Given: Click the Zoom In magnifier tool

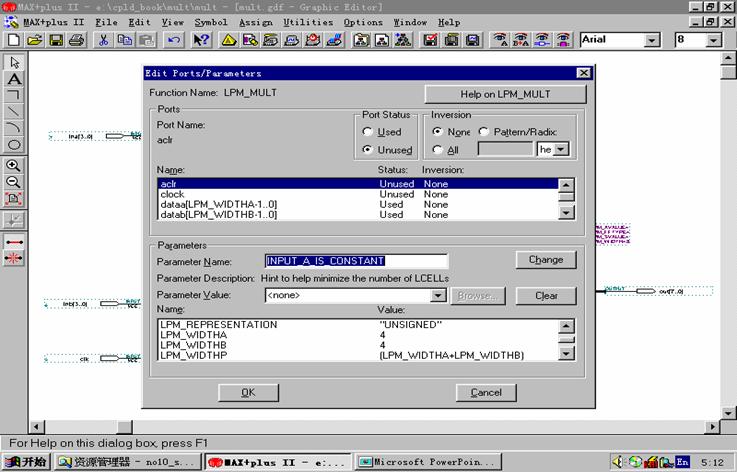Looking at the screenshot, I should 14,166.
